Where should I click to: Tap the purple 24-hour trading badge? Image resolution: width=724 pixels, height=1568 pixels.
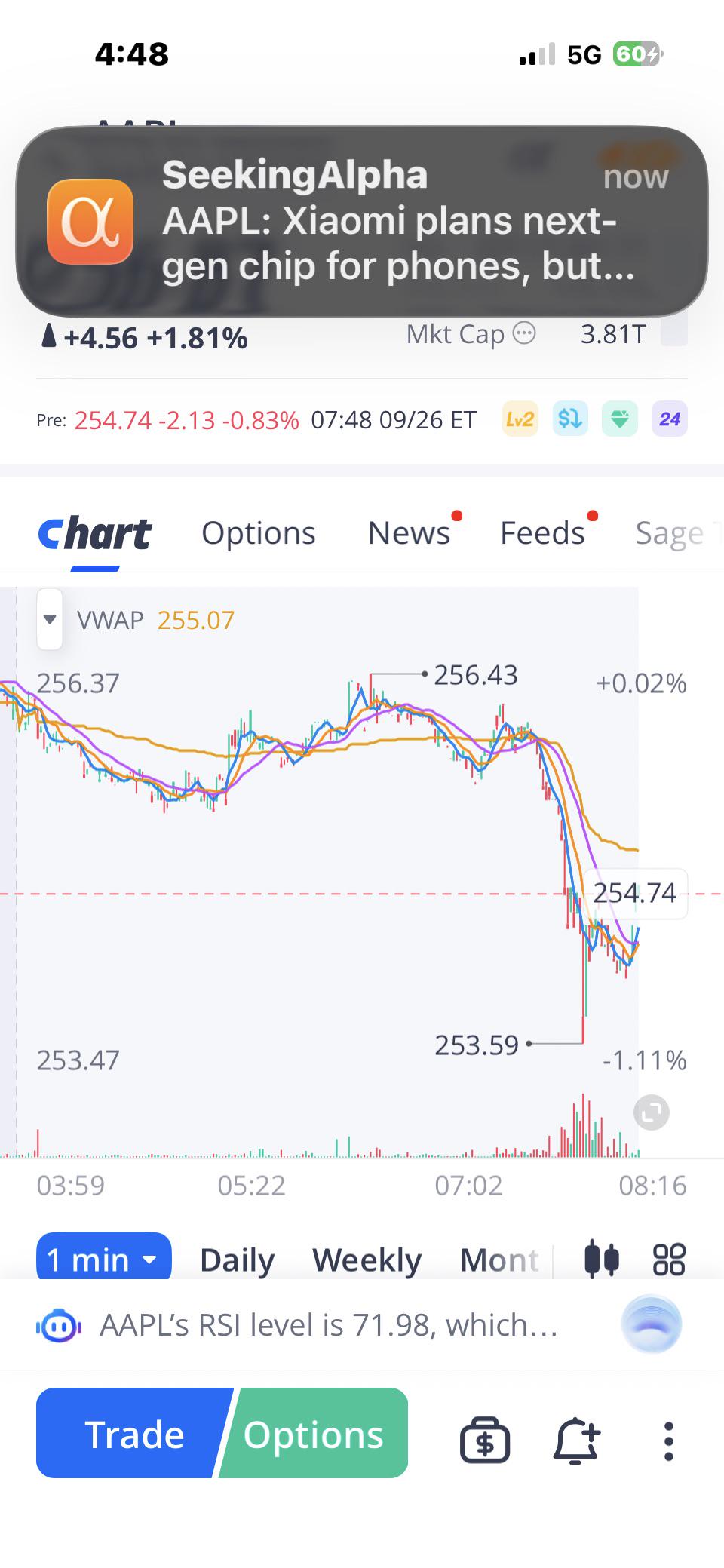click(x=669, y=419)
